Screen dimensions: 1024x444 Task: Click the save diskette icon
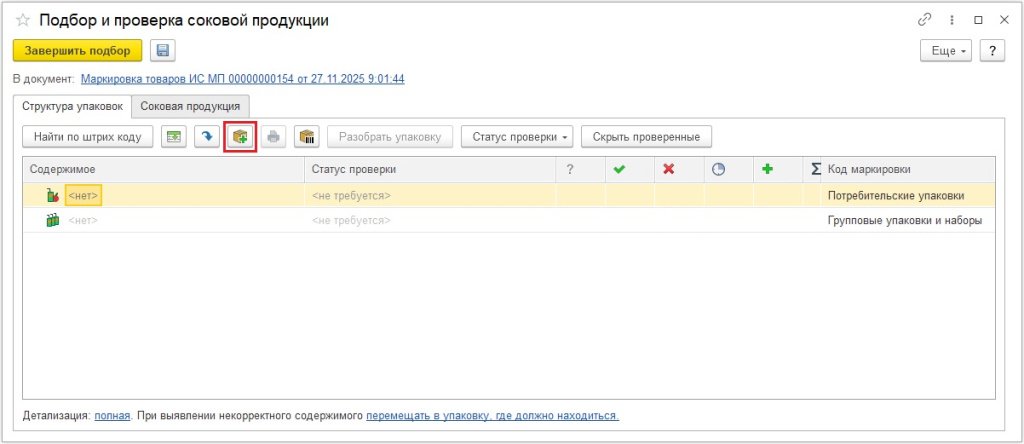click(161, 51)
